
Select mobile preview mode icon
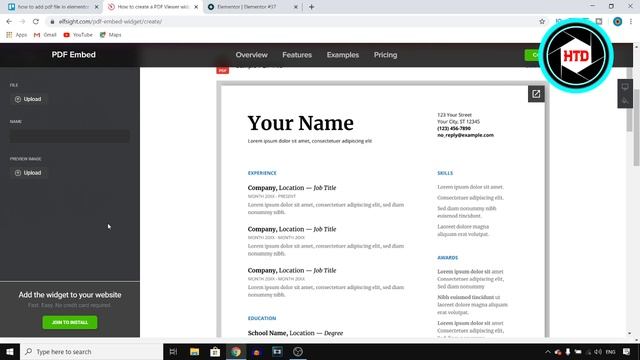[x=625, y=100]
